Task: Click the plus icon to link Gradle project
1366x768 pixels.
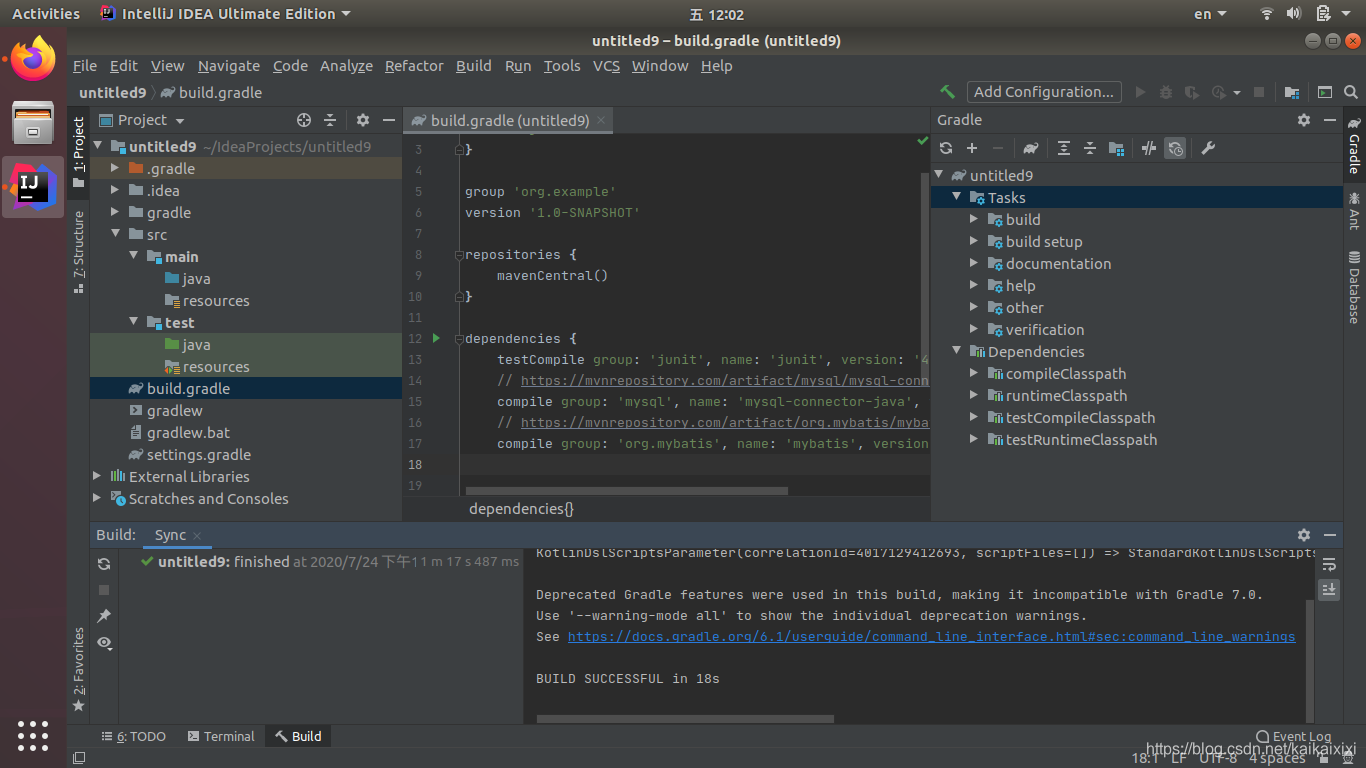Action: pos(971,148)
